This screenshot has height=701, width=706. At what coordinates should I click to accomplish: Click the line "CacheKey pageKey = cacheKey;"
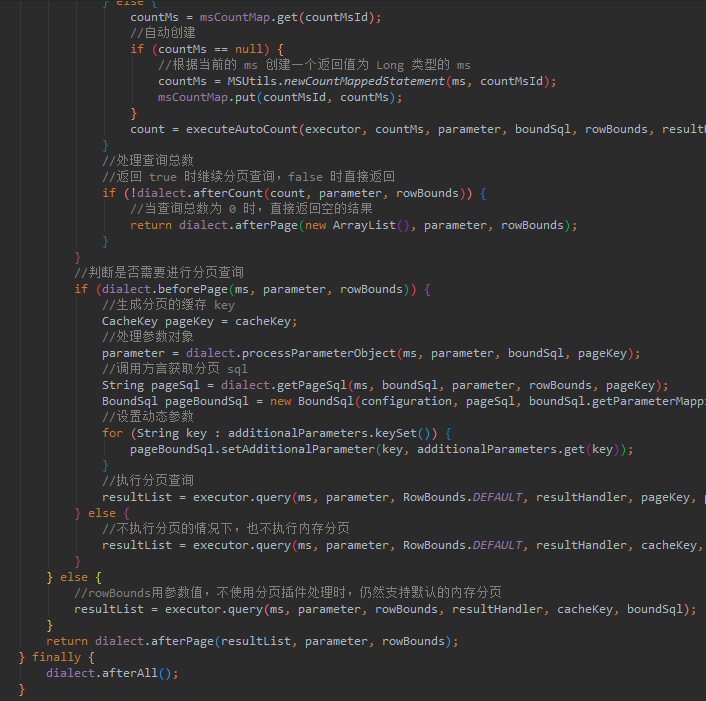click(199, 321)
